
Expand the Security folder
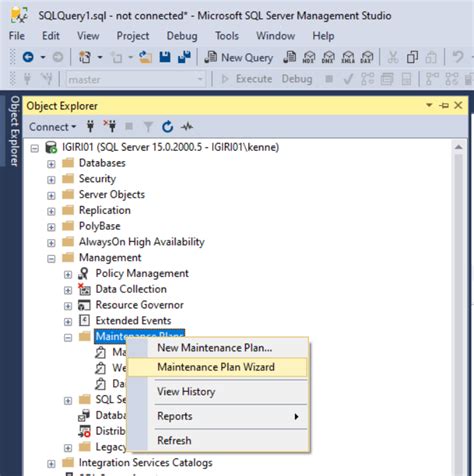[x=51, y=180]
